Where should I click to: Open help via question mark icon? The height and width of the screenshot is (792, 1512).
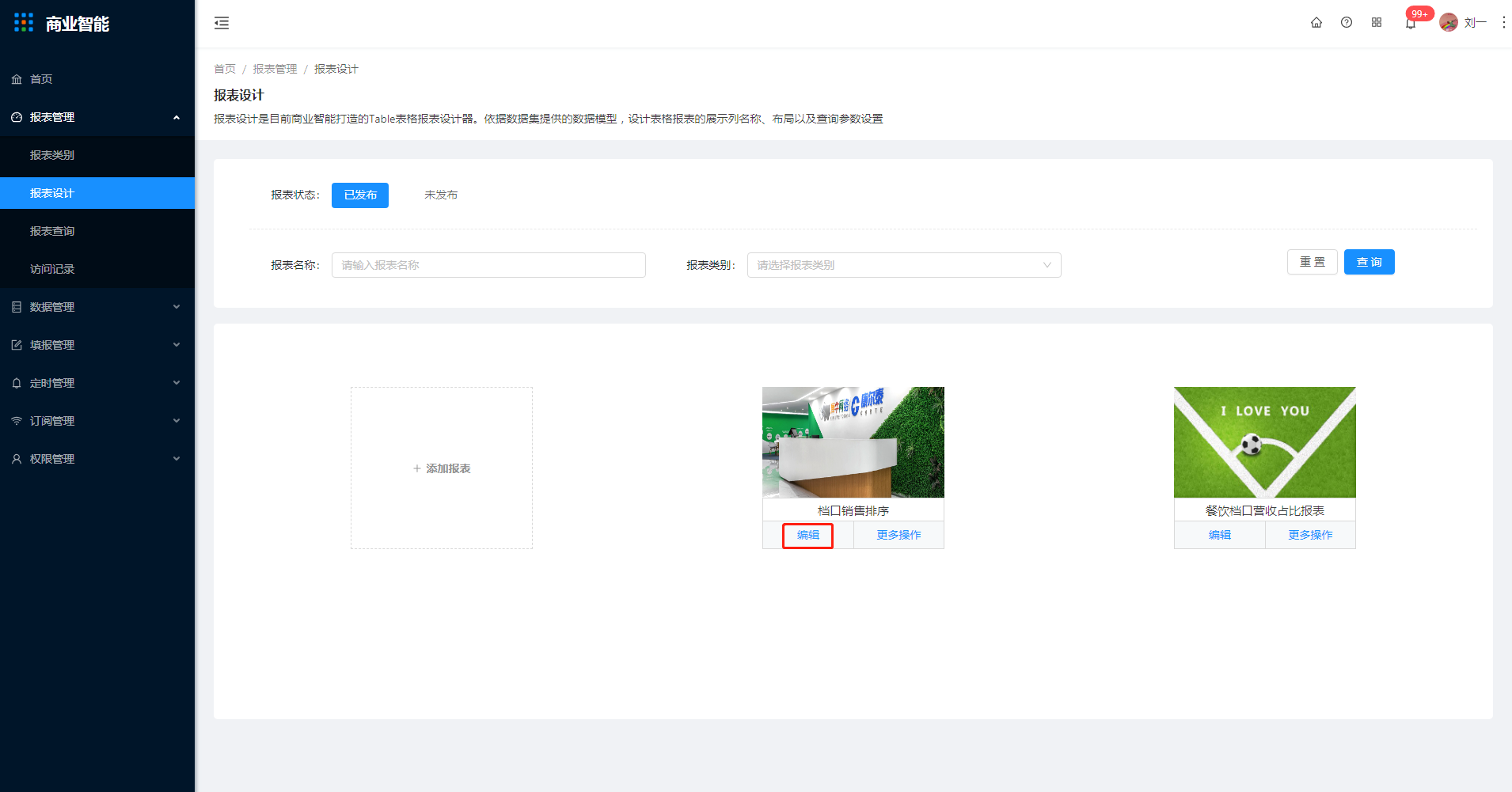[1347, 22]
